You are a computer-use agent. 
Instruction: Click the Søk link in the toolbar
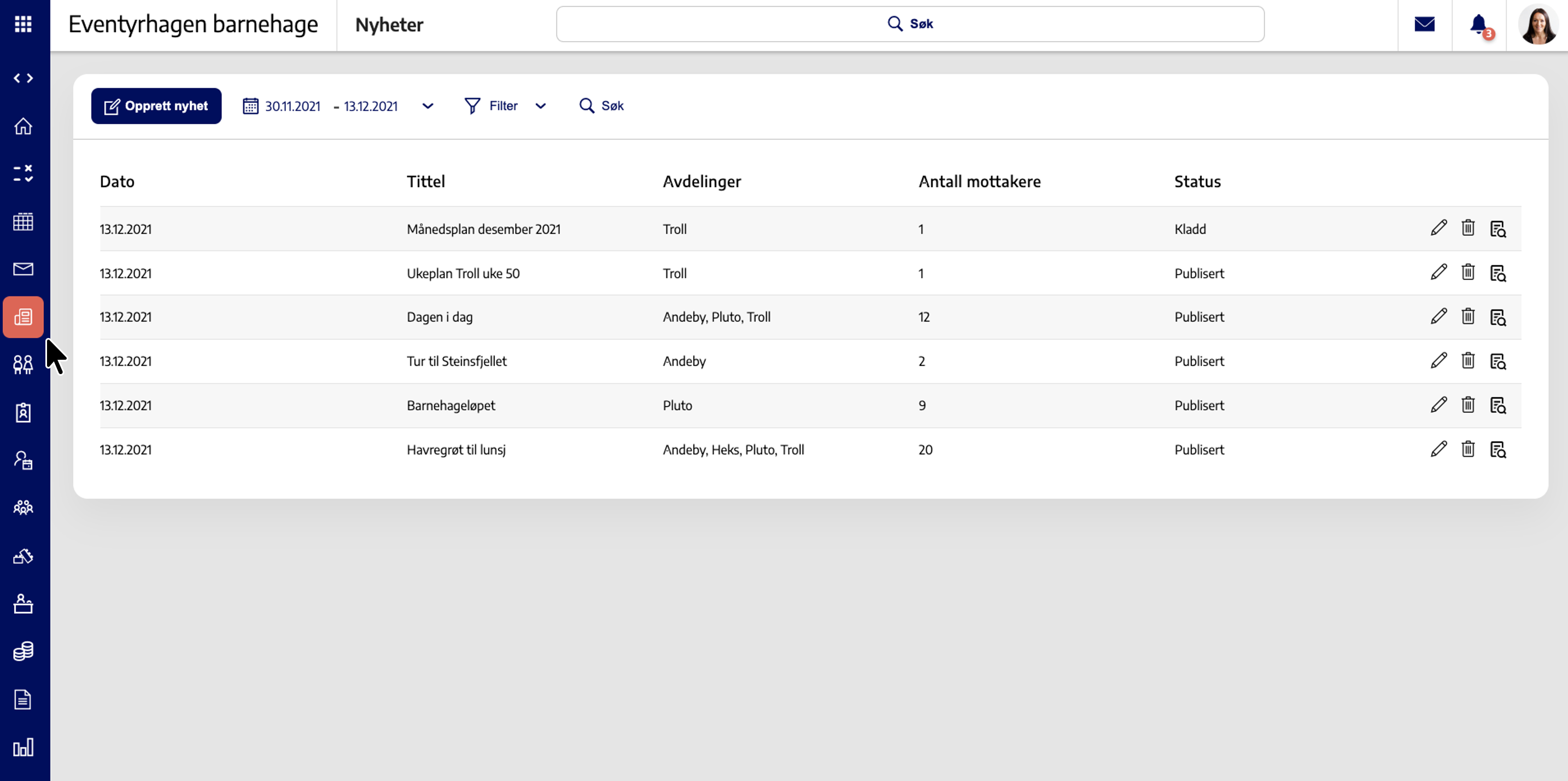pos(601,106)
